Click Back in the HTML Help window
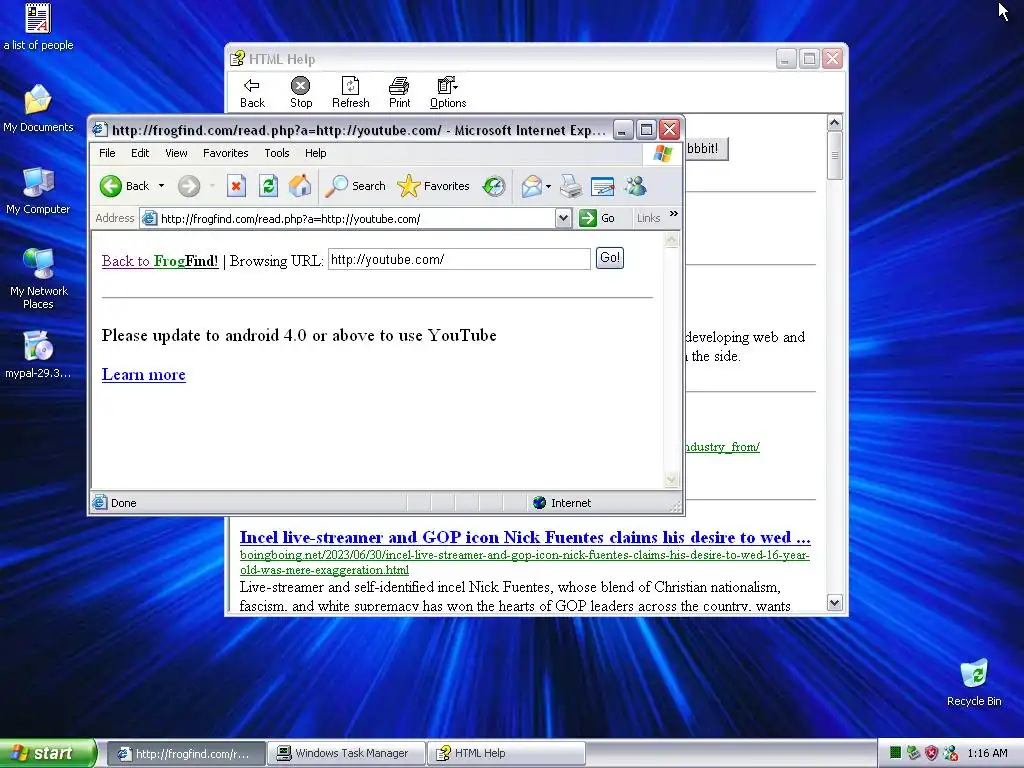Viewport: 1024px width, 768px height. pyautogui.click(x=252, y=93)
